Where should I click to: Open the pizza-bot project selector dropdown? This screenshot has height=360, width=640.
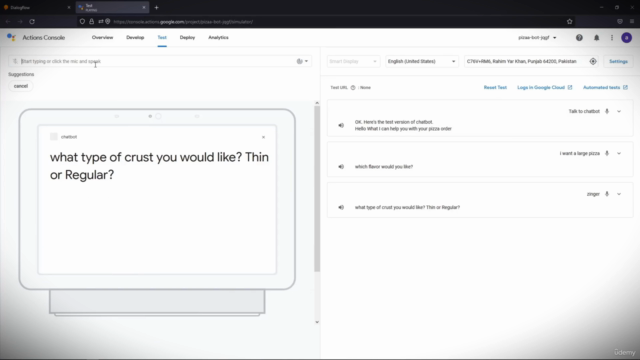click(x=537, y=38)
